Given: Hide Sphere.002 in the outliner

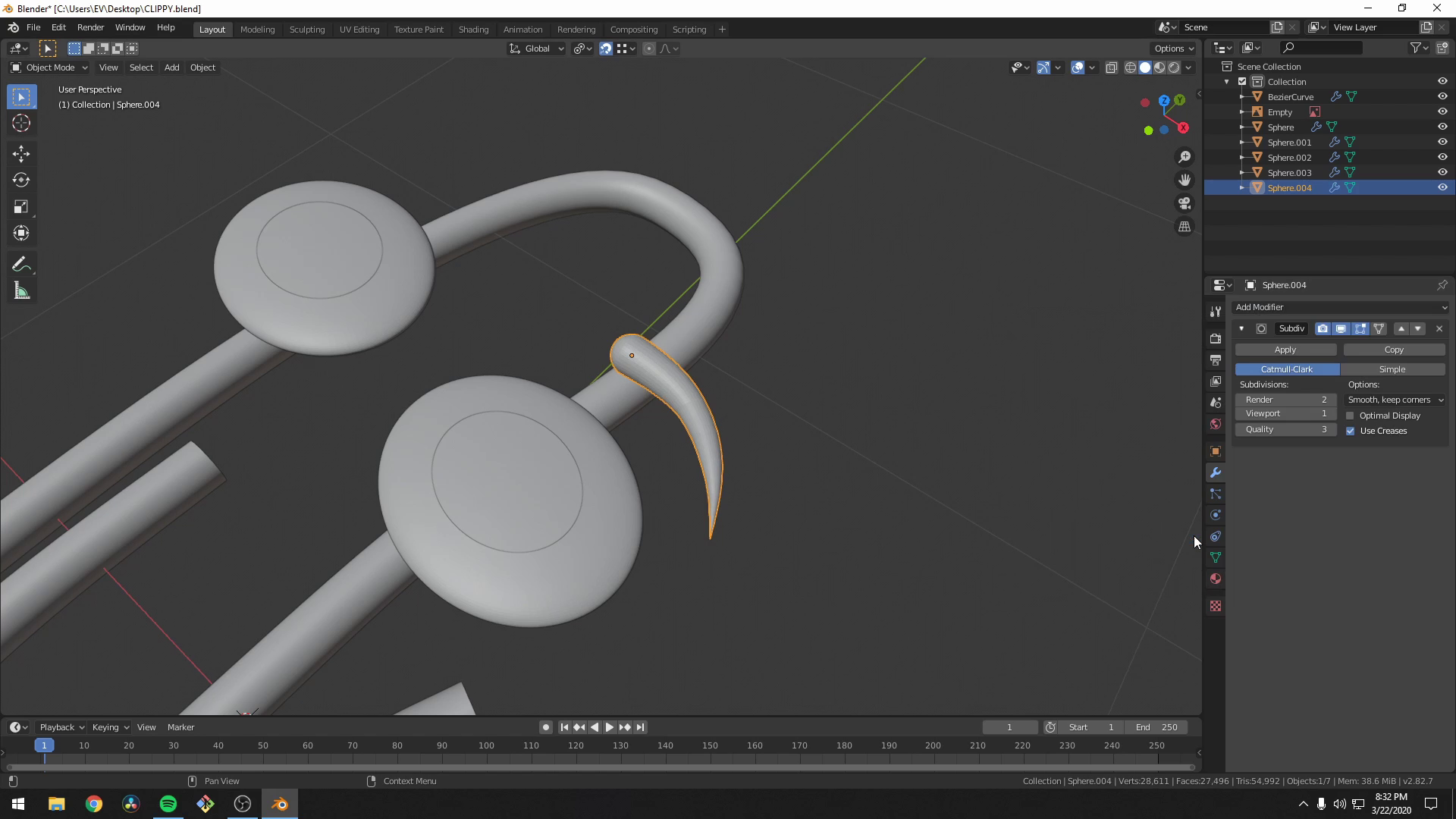Looking at the screenshot, I should (1442, 157).
